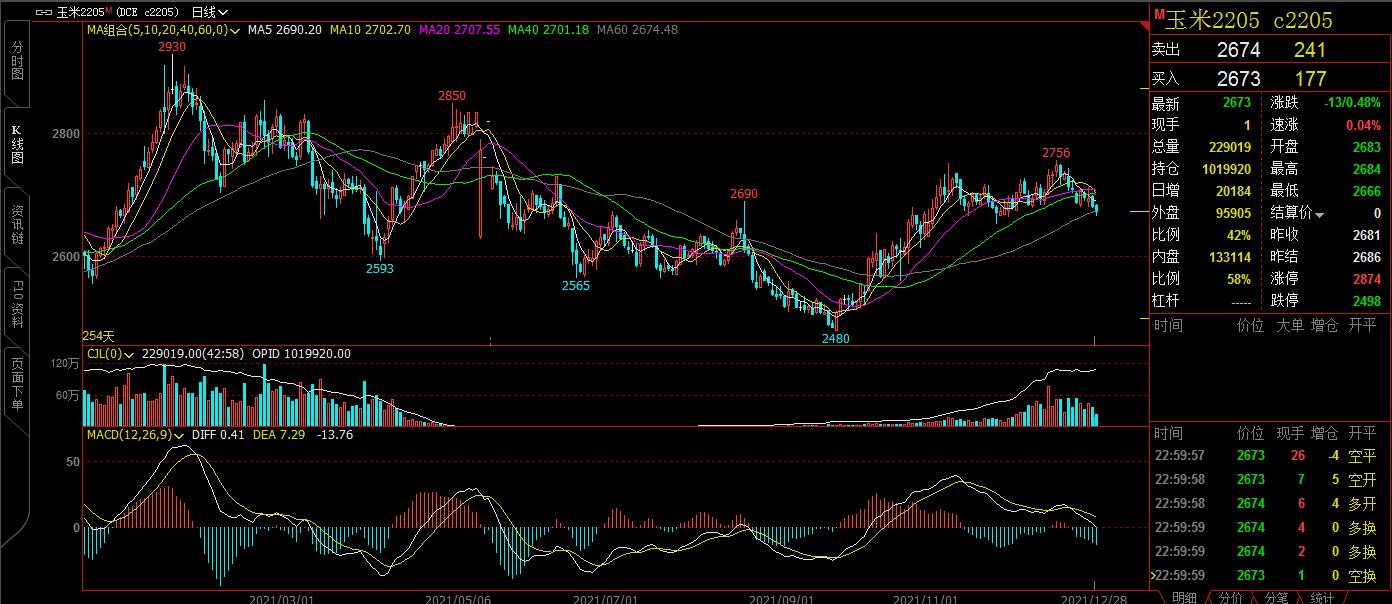Screen dimensions: 1392x604
Task: Select the 空开 trade row
Action: coord(1270,480)
